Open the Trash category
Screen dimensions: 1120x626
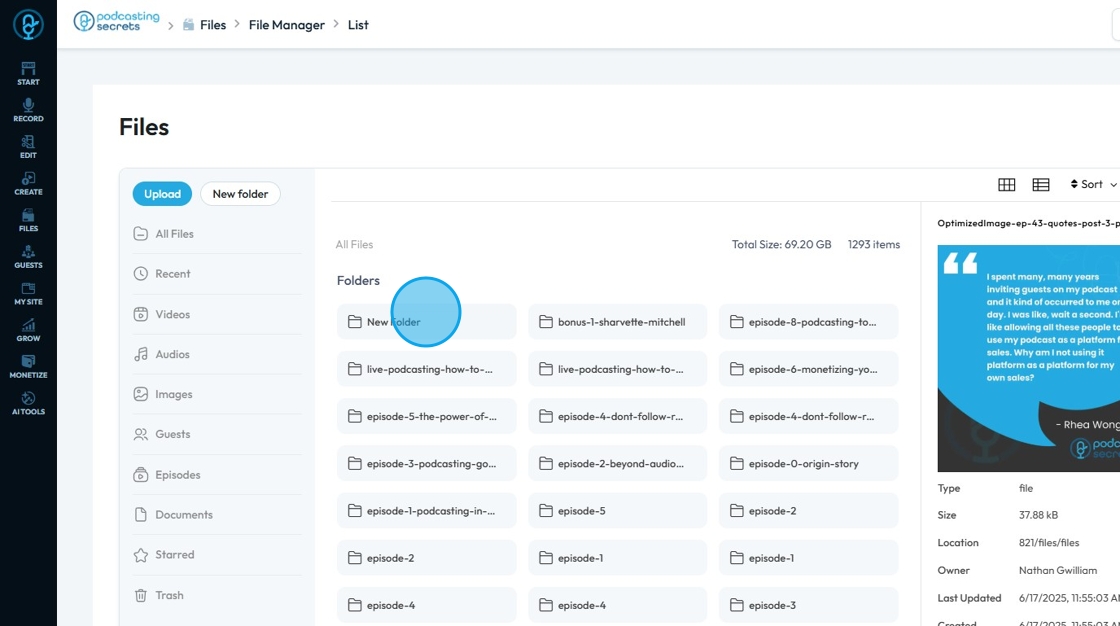click(x=169, y=595)
